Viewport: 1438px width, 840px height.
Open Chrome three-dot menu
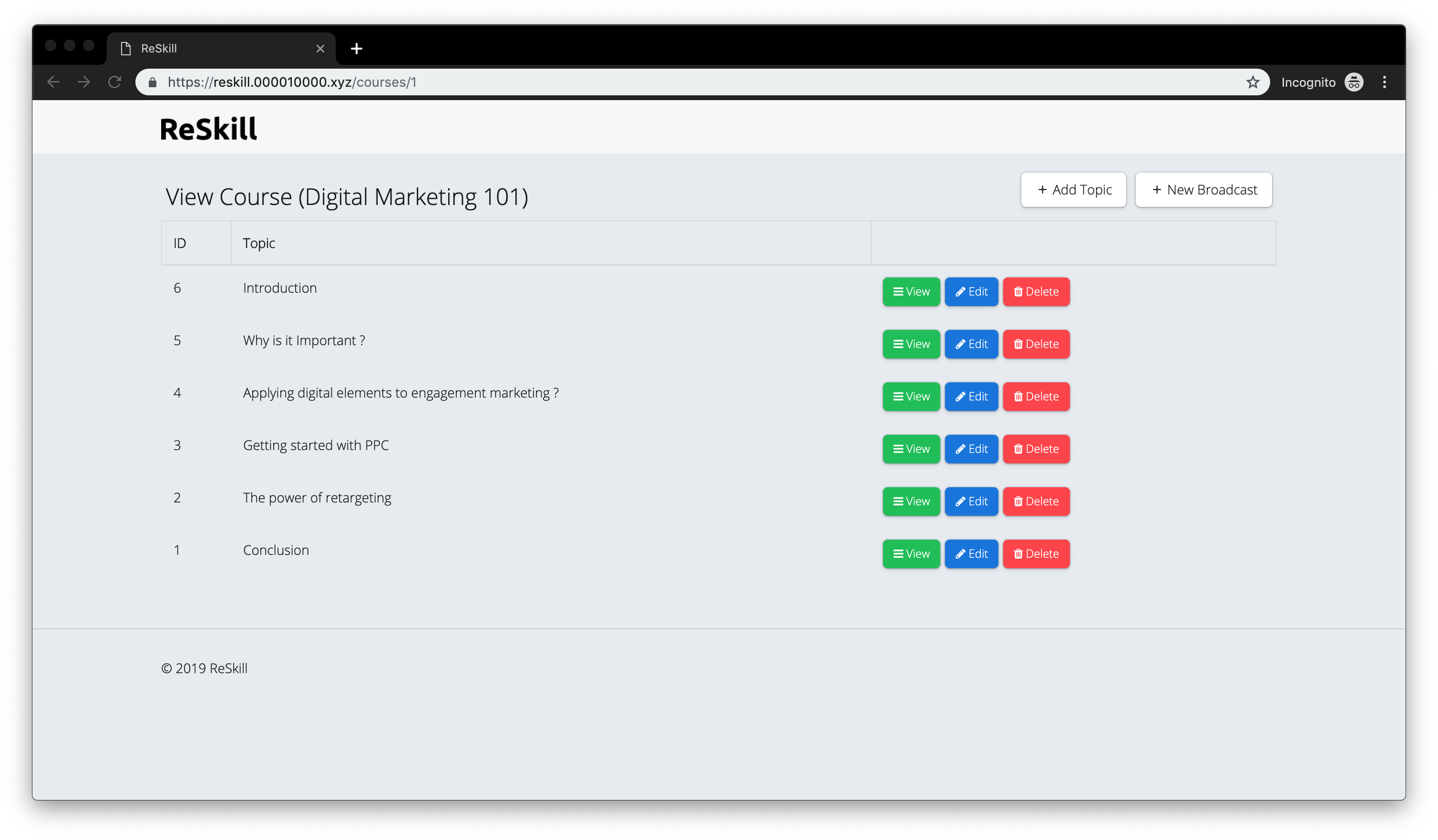click(x=1384, y=82)
